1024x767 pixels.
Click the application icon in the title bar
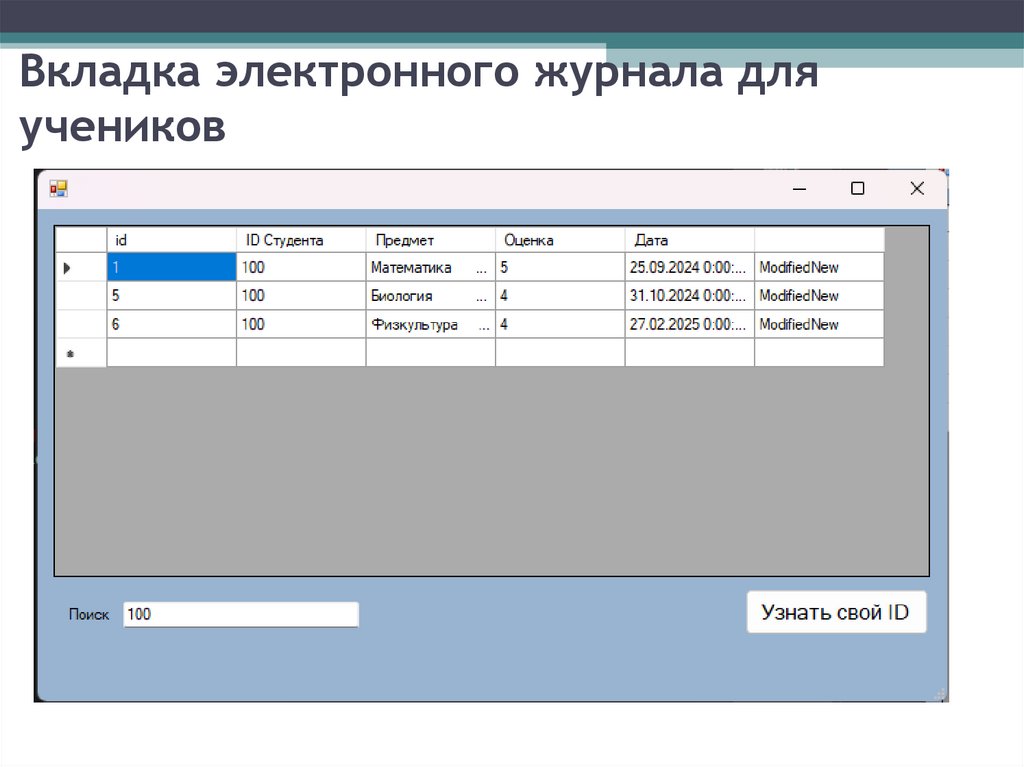click(x=58, y=189)
